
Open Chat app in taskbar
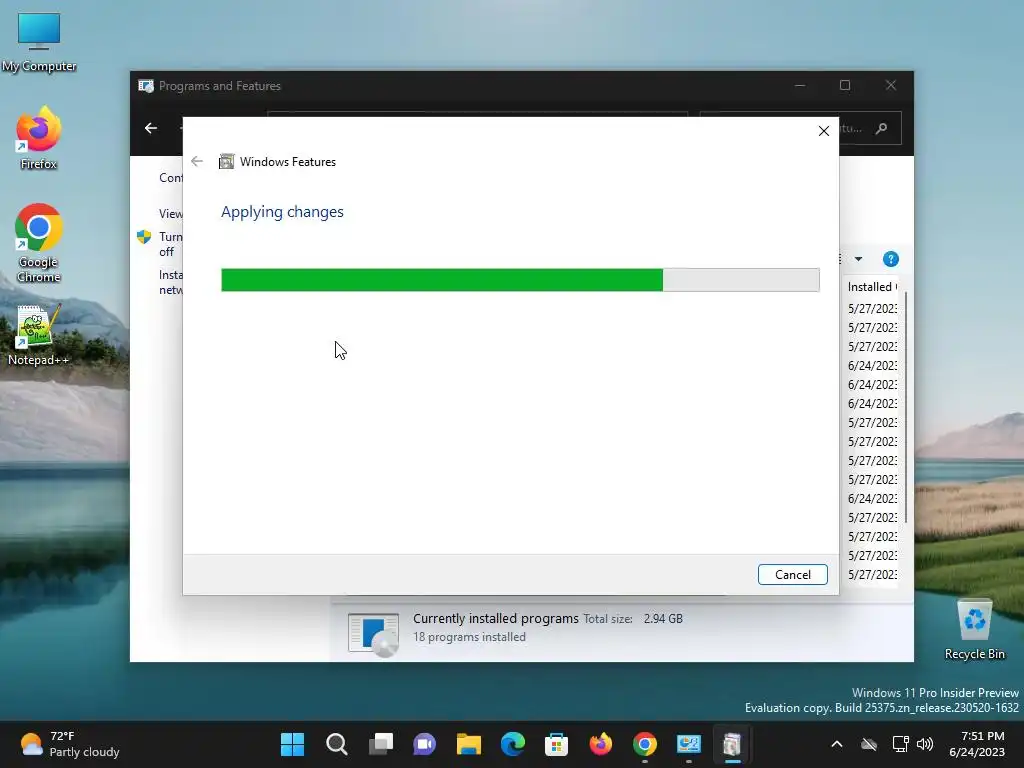point(424,744)
